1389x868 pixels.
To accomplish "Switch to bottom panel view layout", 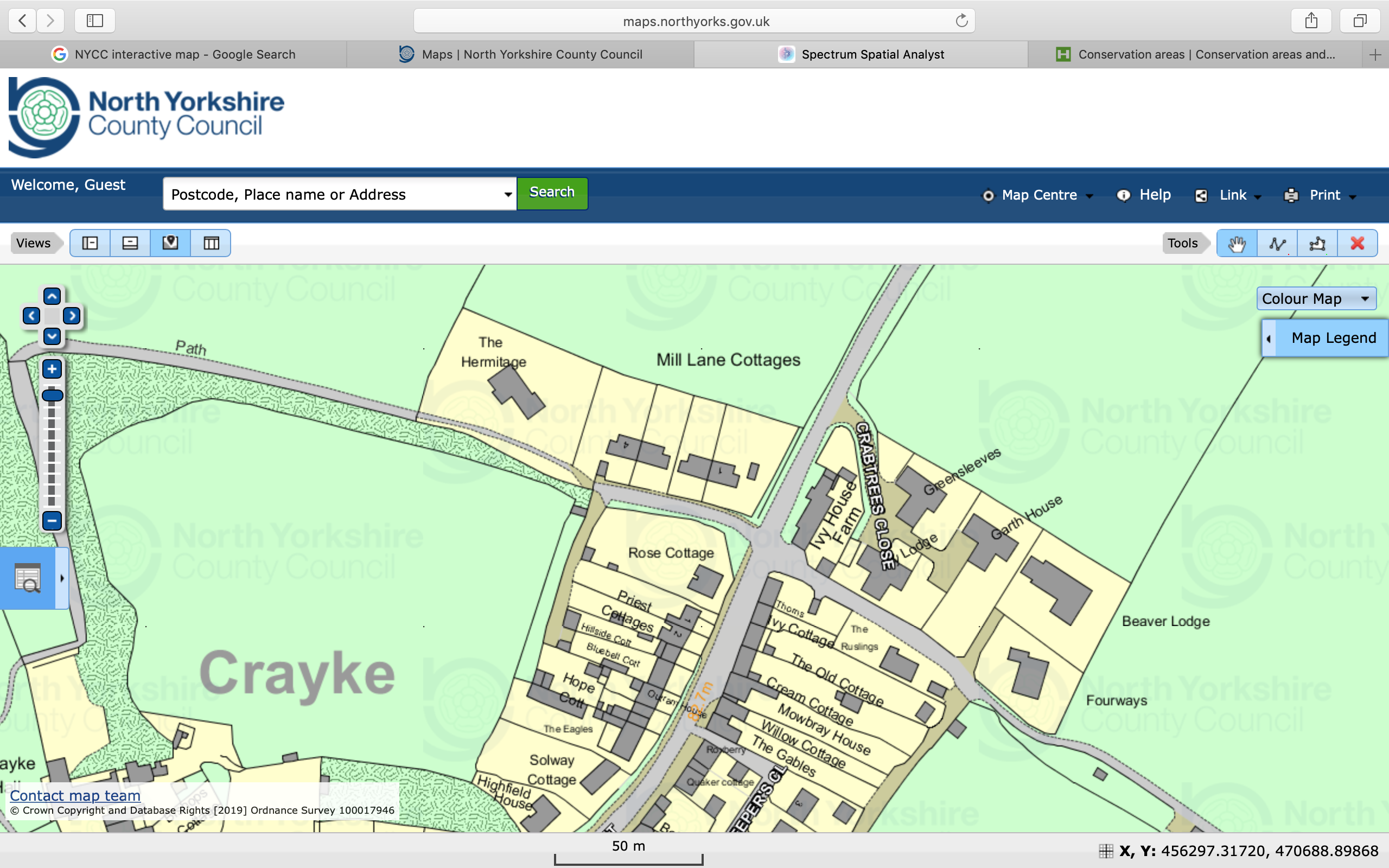I will click(x=130, y=244).
